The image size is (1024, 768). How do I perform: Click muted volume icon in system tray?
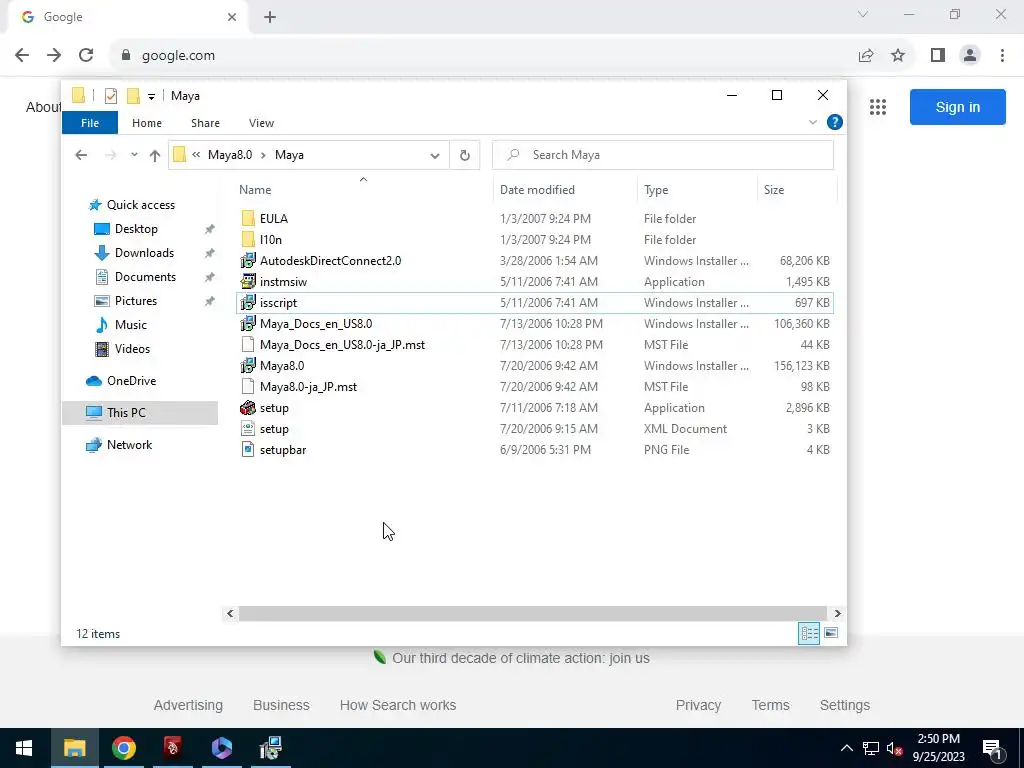tap(894, 748)
